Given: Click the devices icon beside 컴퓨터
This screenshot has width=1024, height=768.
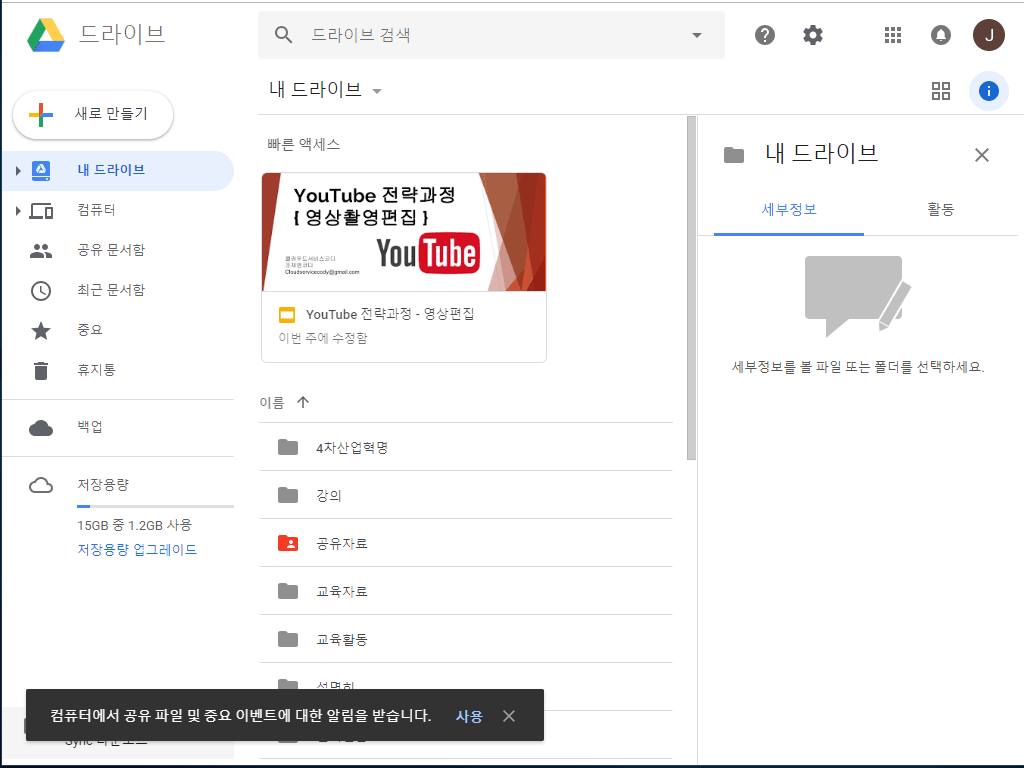Looking at the screenshot, I should click(x=41, y=211).
